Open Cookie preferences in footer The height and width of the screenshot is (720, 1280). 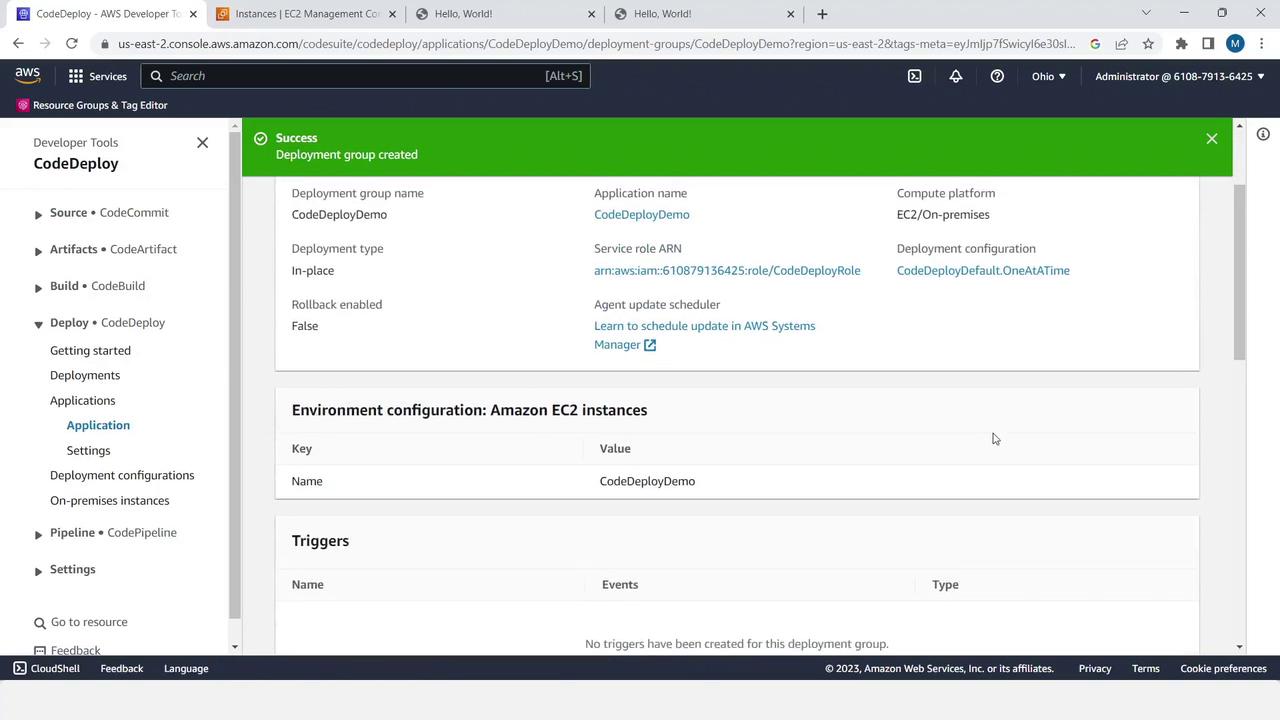(x=1223, y=668)
